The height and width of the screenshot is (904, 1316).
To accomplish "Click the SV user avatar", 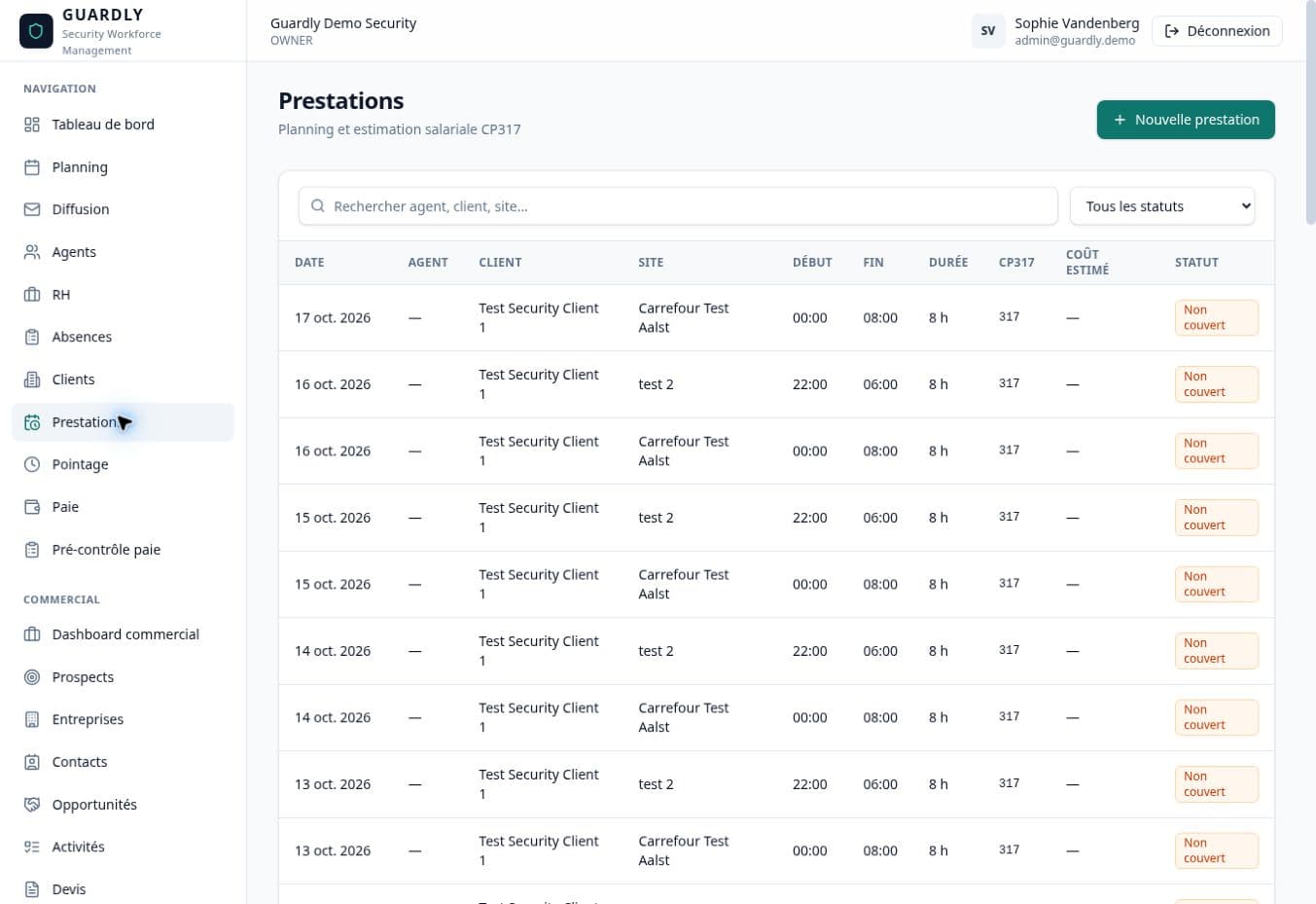I will 988,31.
